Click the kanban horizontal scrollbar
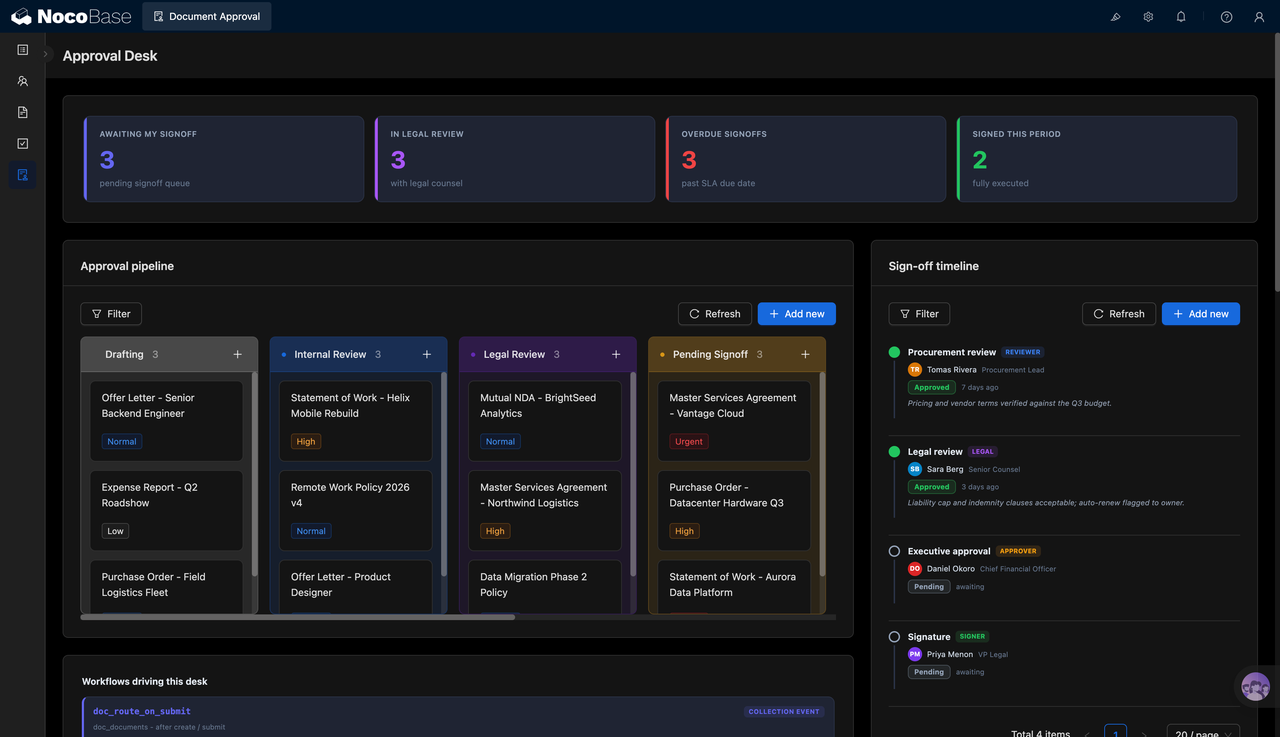Viewport: 1280px width, 737px height. (x=298, y=617)
